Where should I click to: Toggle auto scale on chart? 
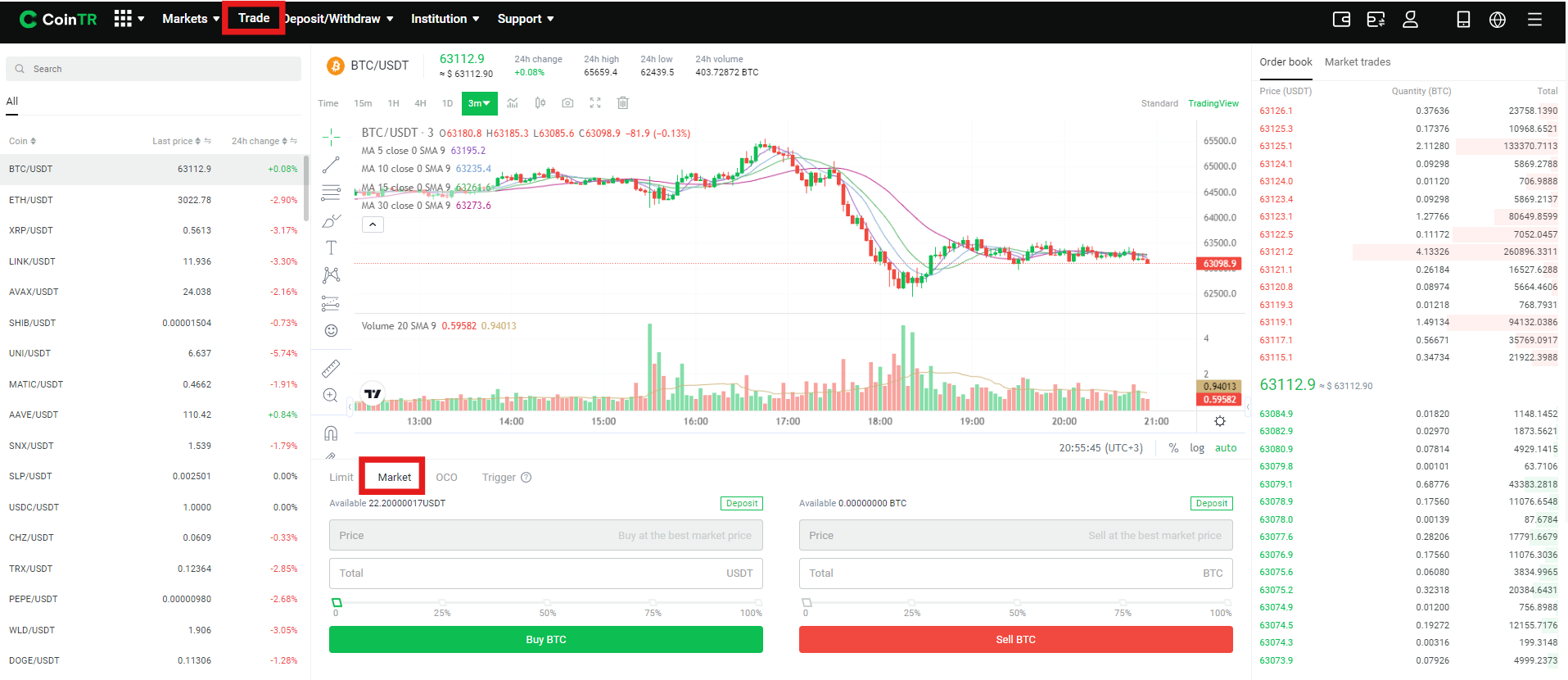click(1226, 448)
